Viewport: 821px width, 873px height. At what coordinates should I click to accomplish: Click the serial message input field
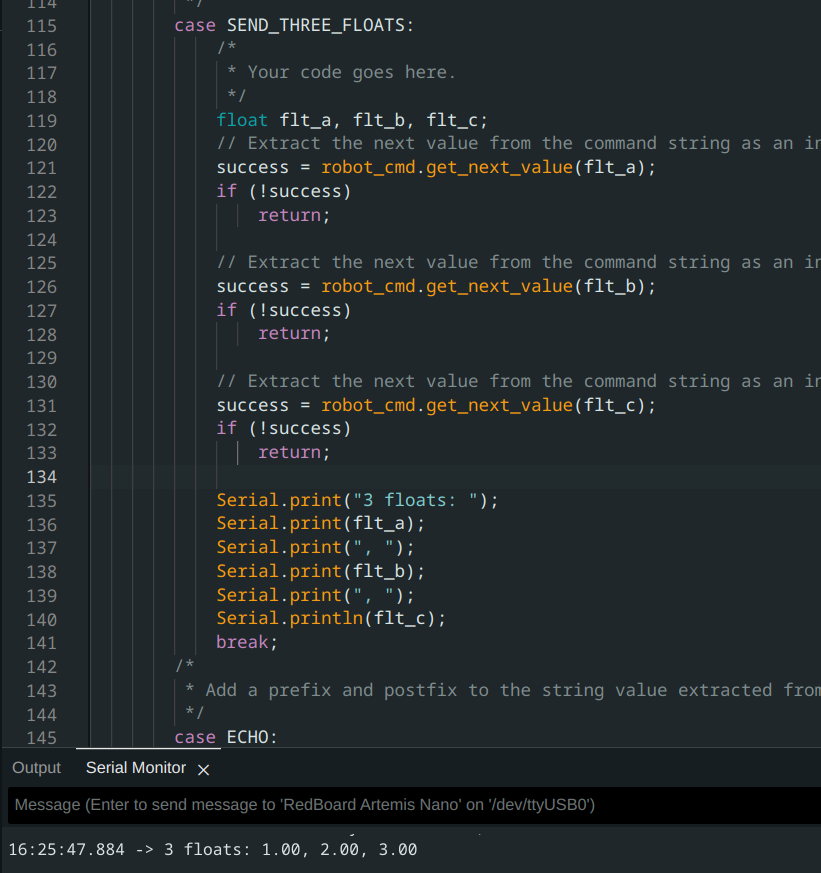(414, 805)
